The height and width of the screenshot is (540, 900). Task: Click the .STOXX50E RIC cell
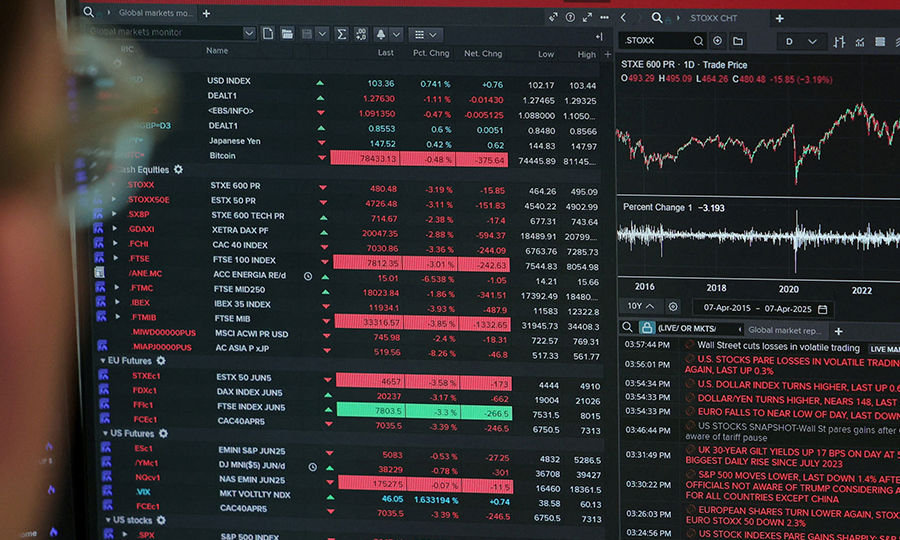pos(149,199)
